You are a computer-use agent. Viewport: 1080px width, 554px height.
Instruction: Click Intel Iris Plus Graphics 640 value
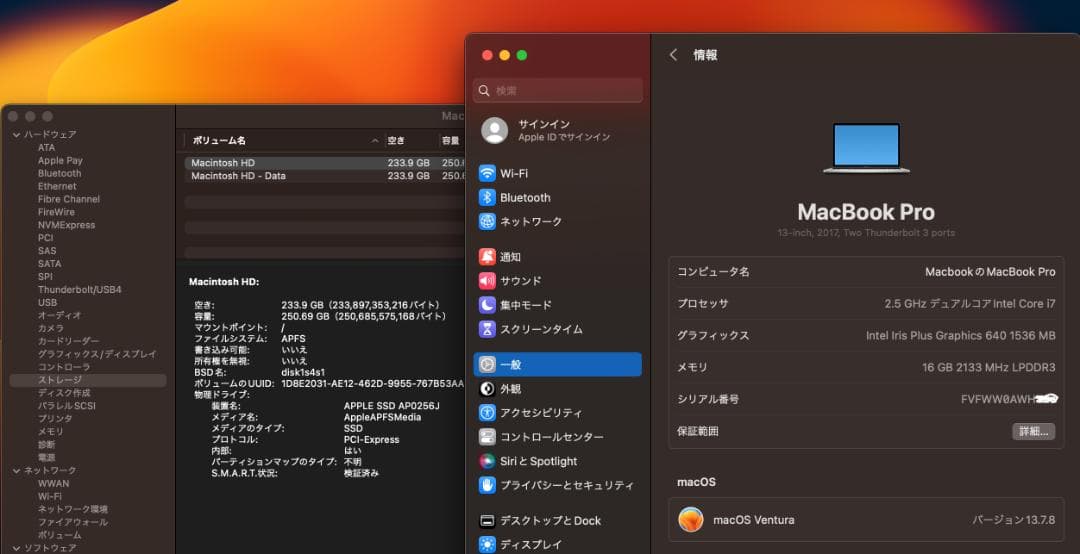961,336
